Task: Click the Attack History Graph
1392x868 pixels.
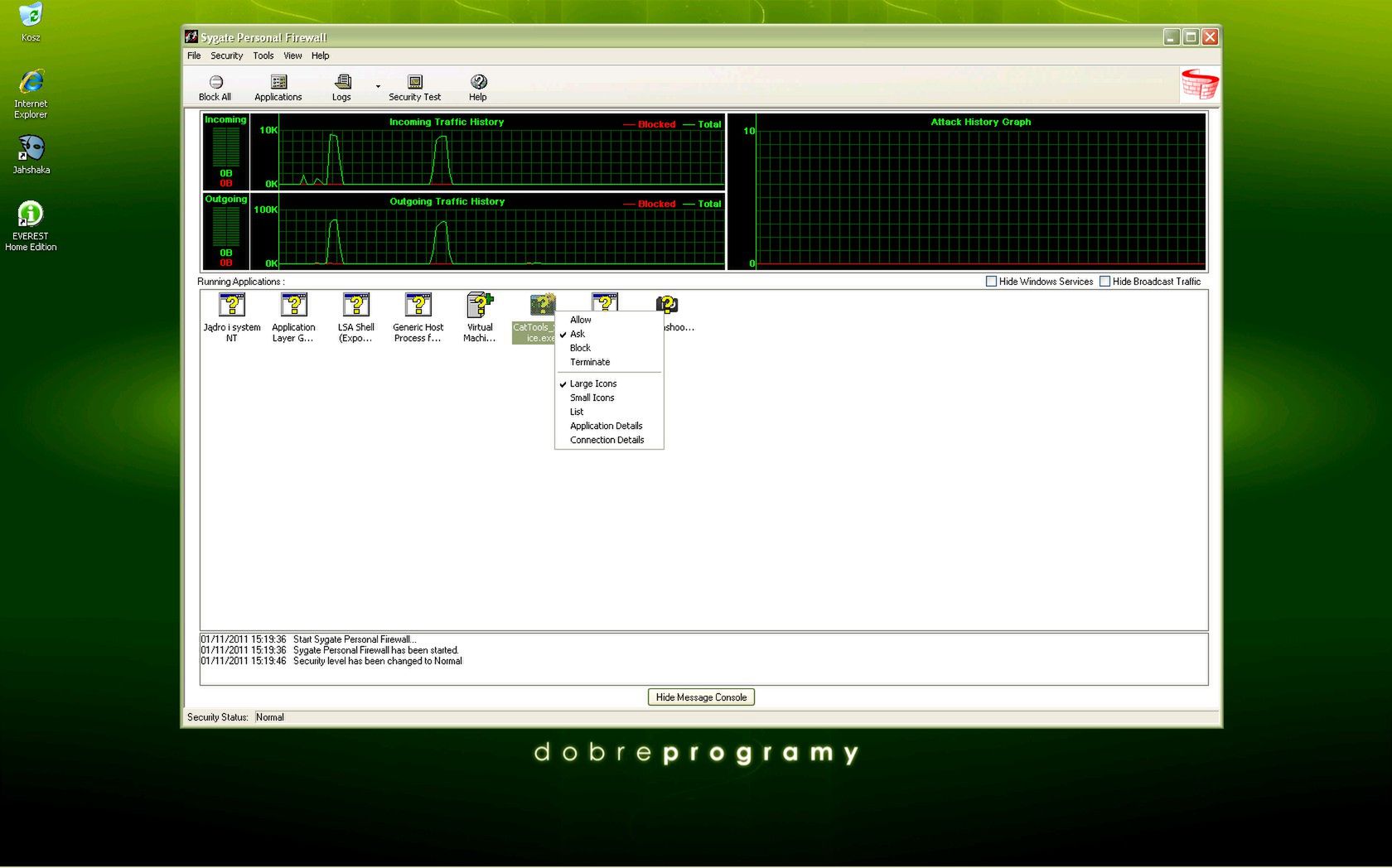Action: 967,191
